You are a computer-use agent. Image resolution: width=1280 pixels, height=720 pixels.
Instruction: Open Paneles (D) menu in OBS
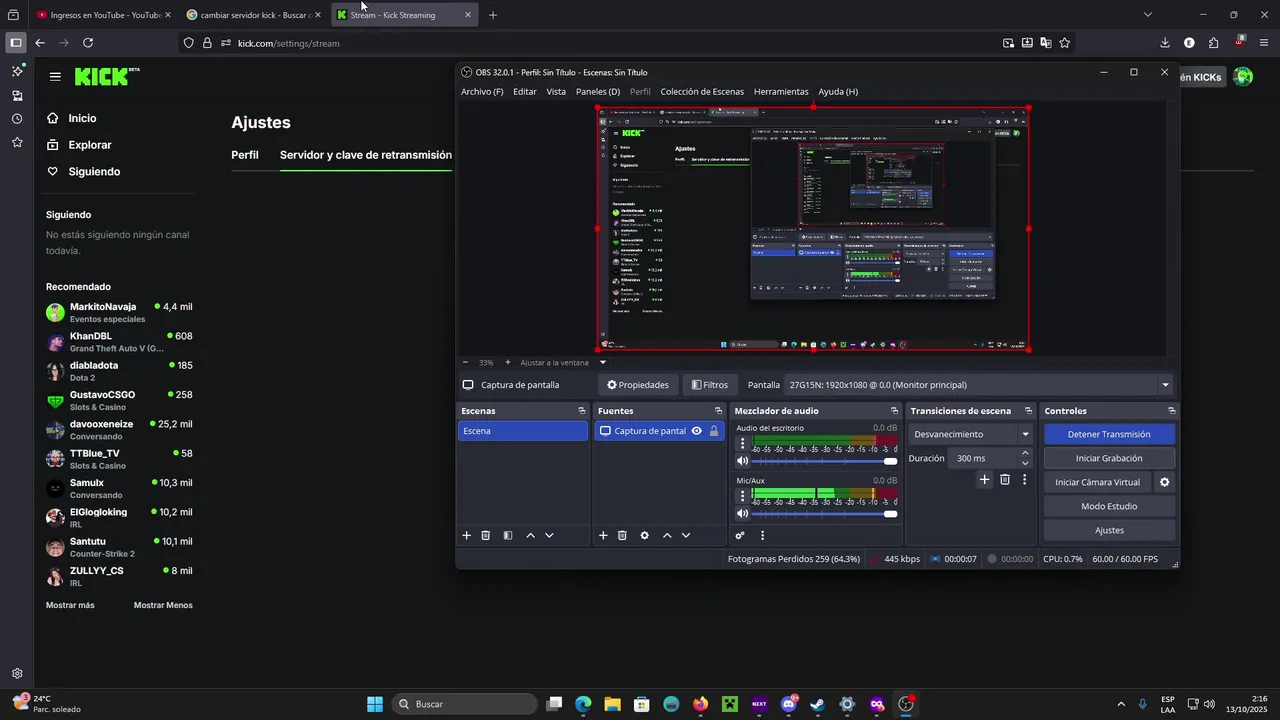[x=598, y=92]
